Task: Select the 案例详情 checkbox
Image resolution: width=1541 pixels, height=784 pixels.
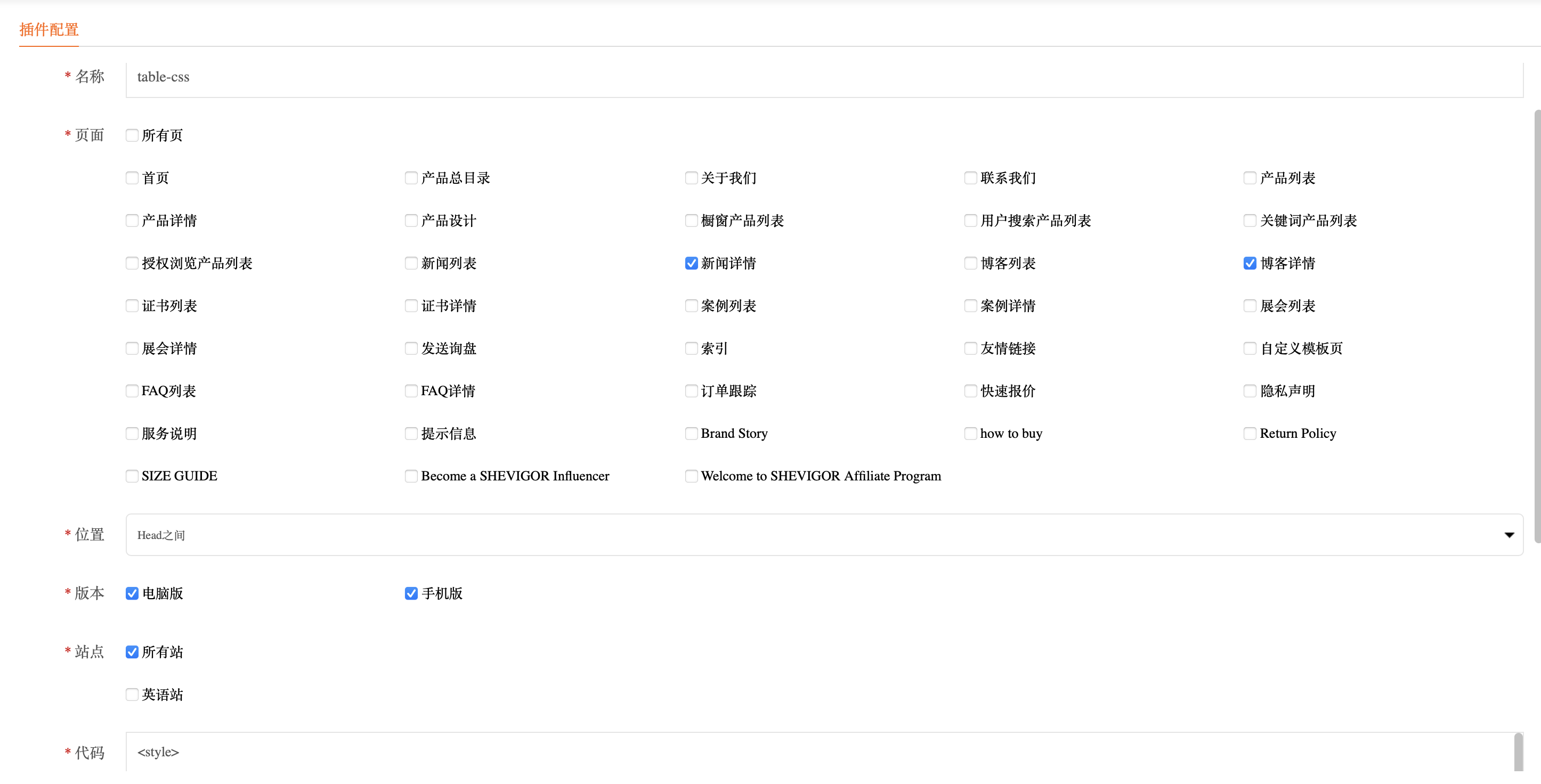Action: (971, 306)
